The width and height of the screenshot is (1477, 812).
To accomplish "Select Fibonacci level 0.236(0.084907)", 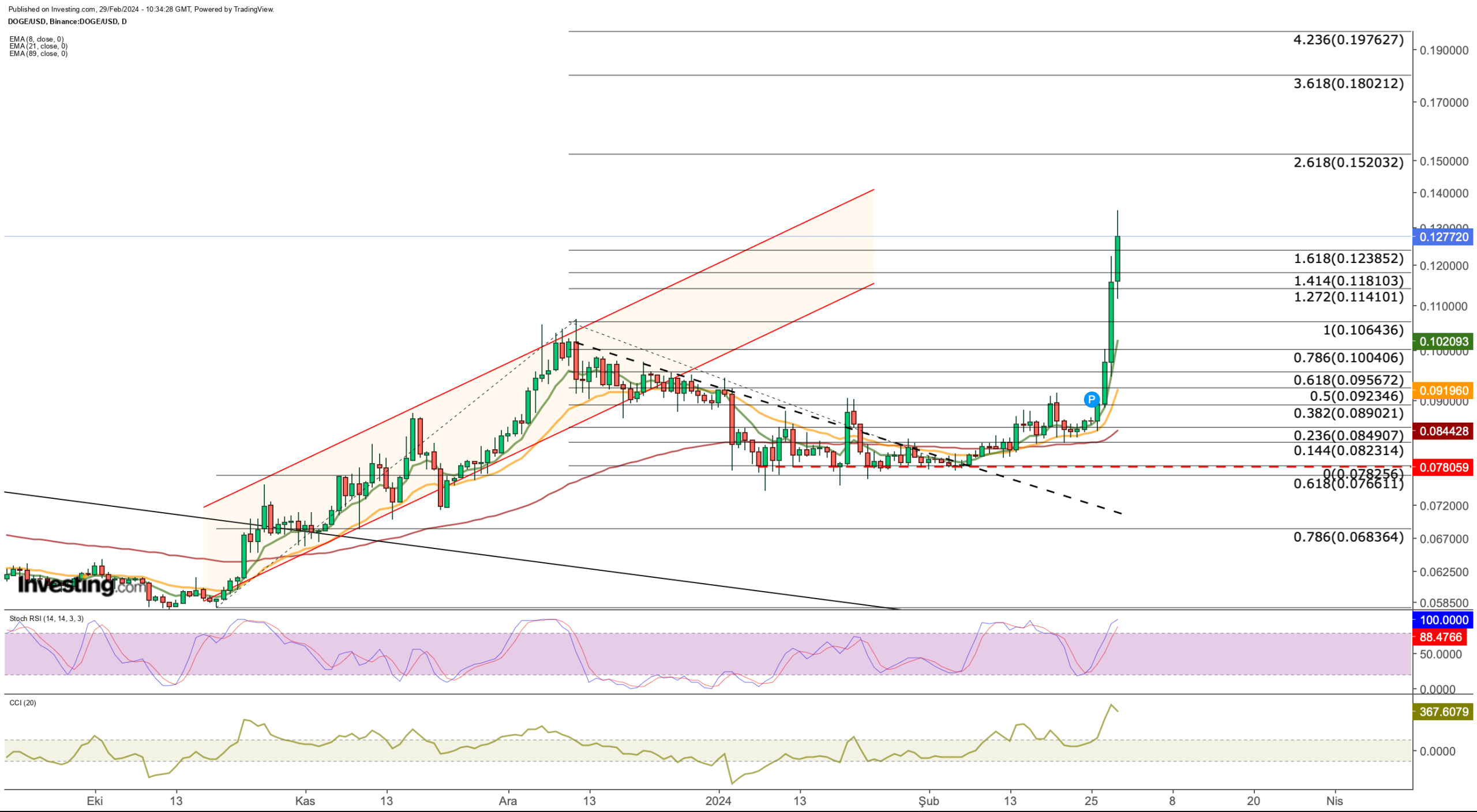I will pyautogui.click(x=1348, y=436).
